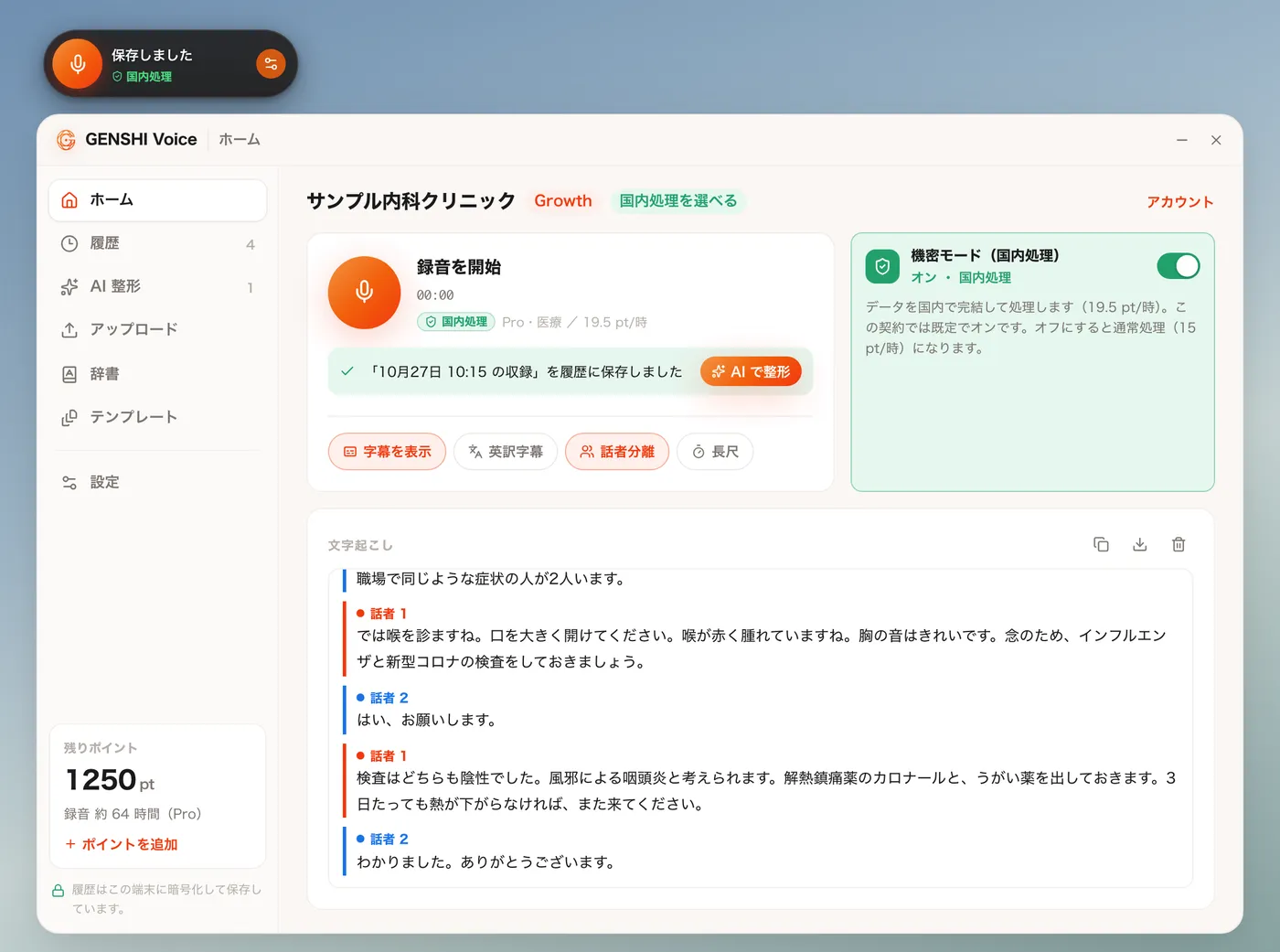This screenshot has width=1280, height=952.
Task: Open the アカウント link
Action: [x=1180, y=202]
